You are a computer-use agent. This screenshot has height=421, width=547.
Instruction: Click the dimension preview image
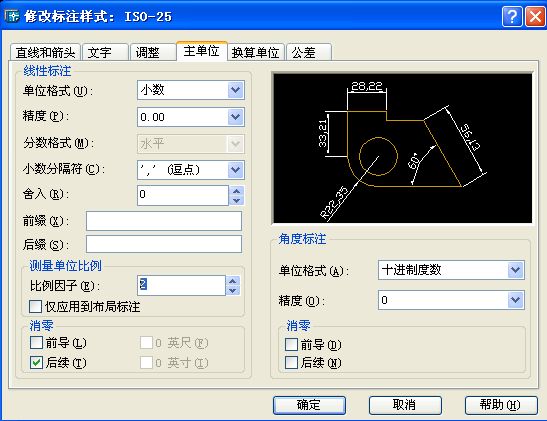[x=403, y=148]
